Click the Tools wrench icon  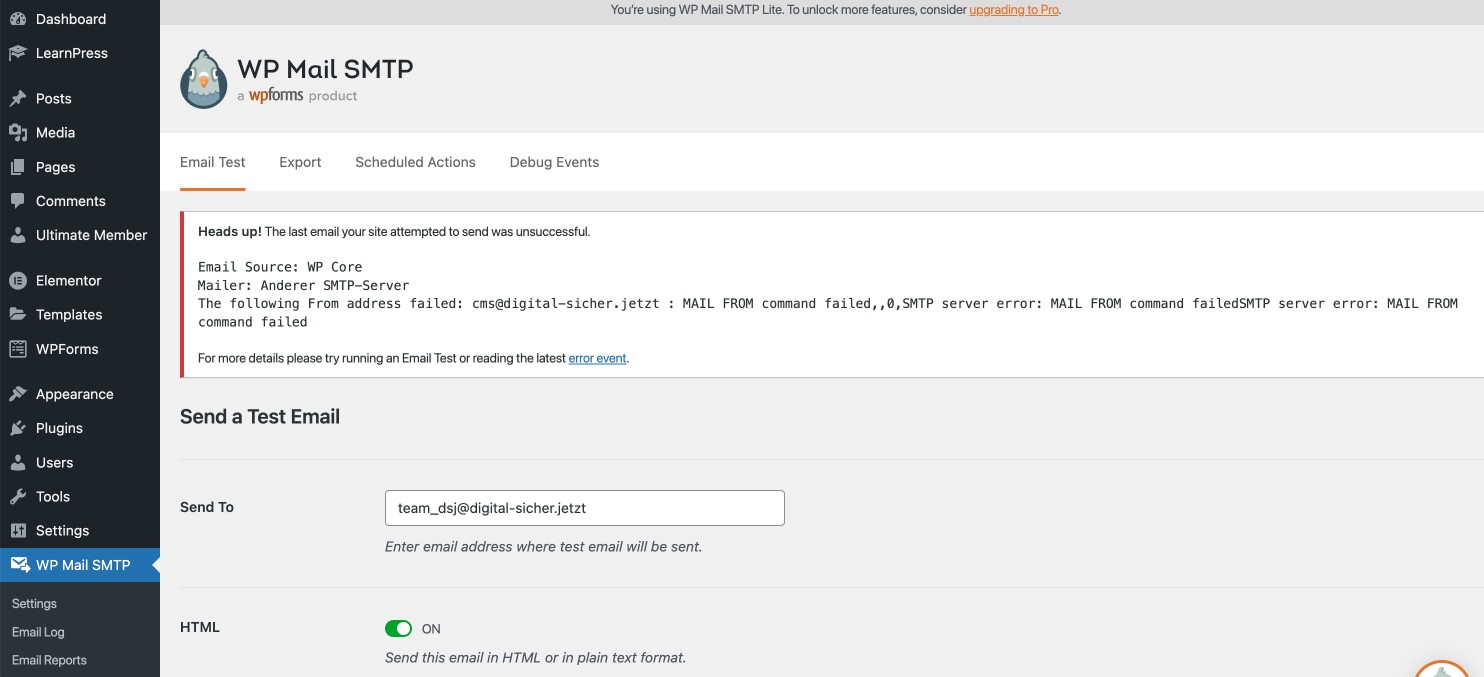(x=18, y=497)
